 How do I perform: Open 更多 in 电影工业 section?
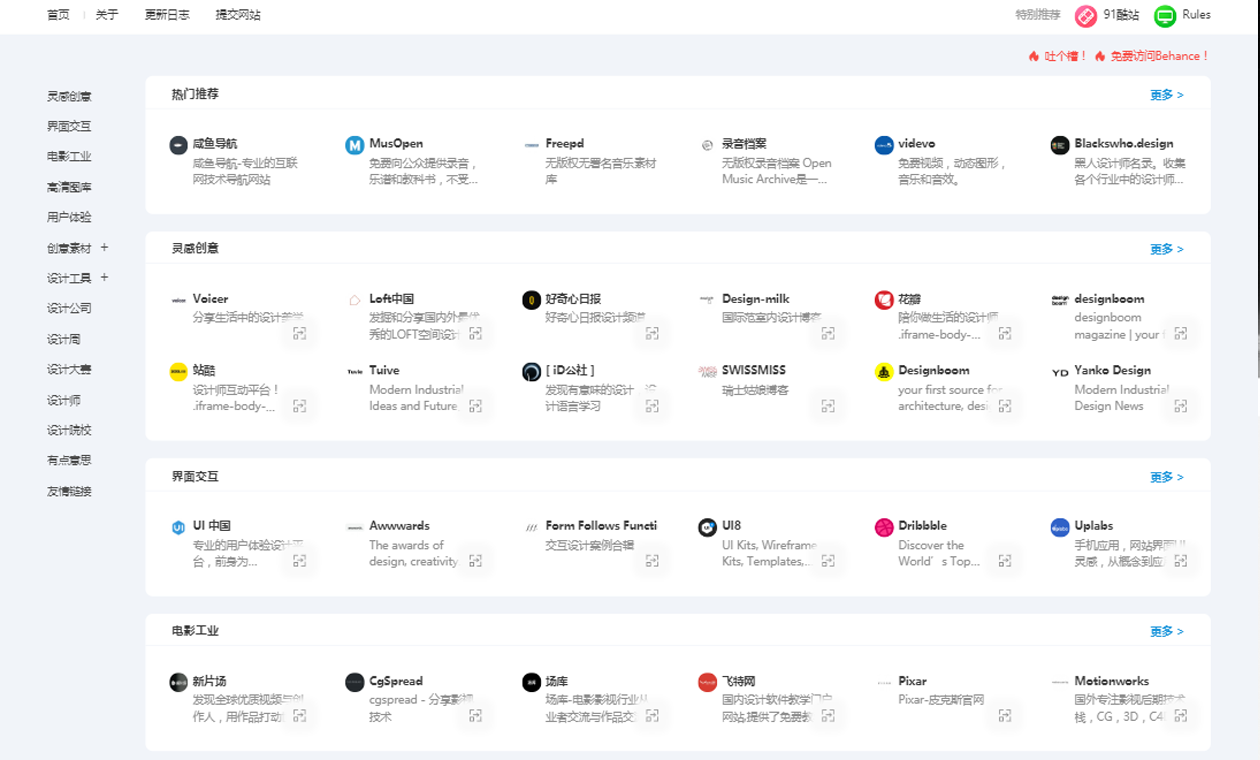pyautogui.click(x=1166, y=631)
